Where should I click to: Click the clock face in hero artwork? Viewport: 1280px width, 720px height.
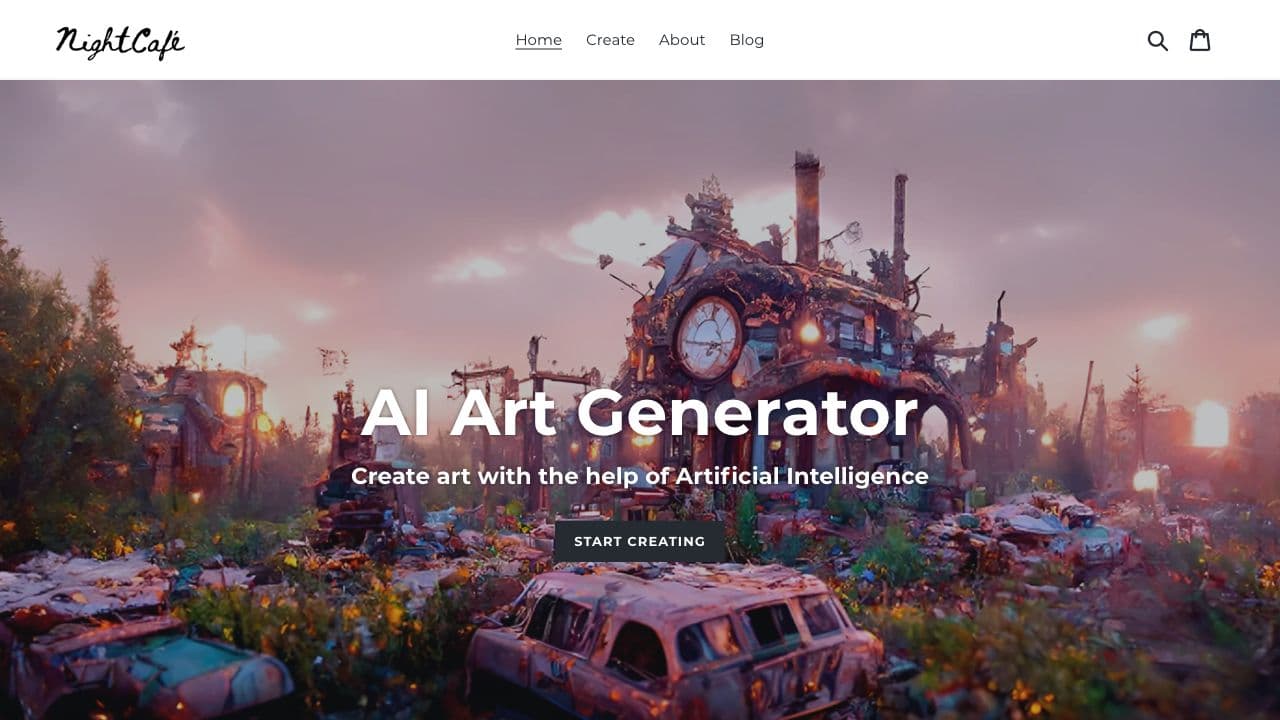709,338
